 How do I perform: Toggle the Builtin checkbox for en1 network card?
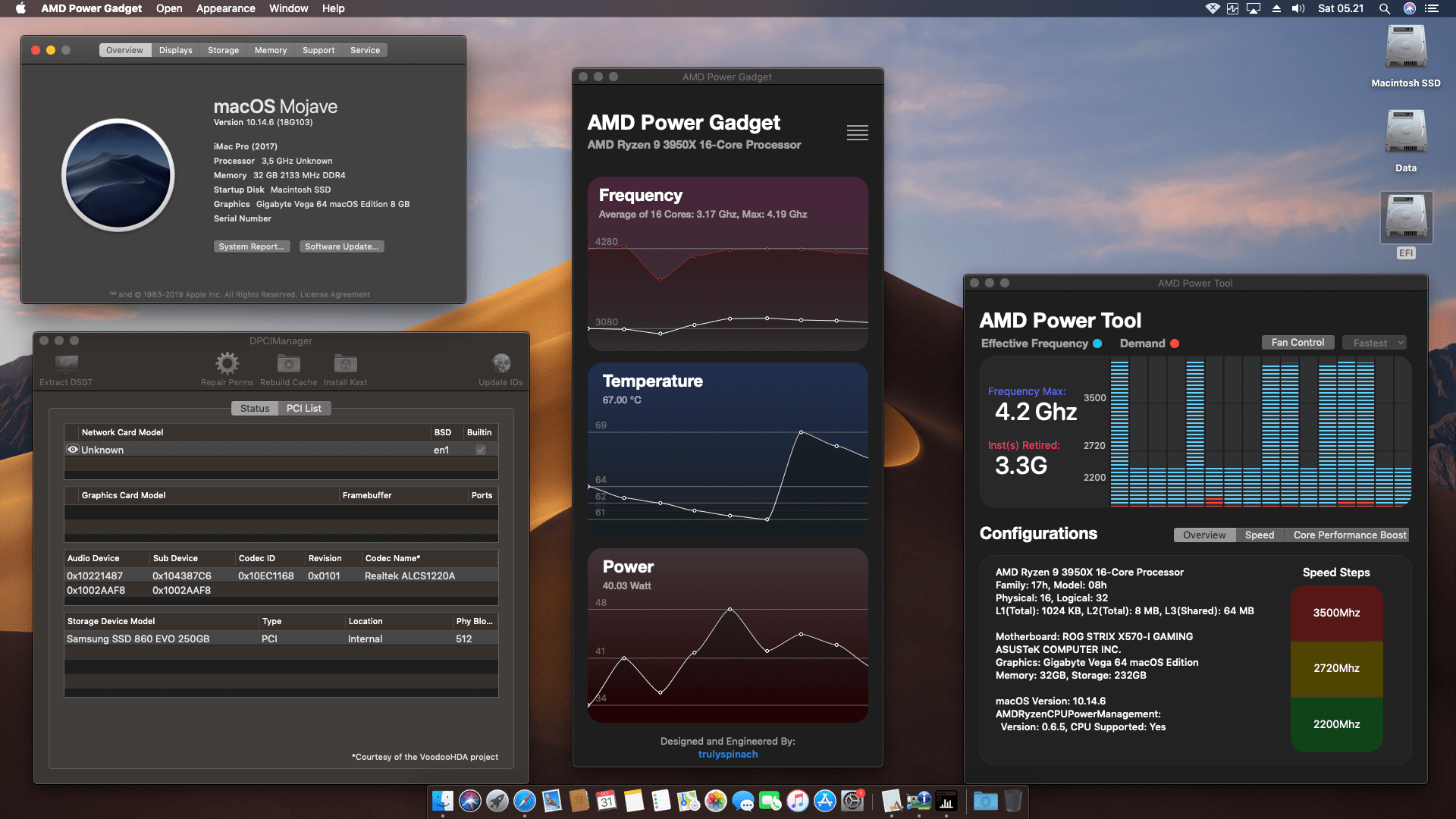[x=480, y=449]
